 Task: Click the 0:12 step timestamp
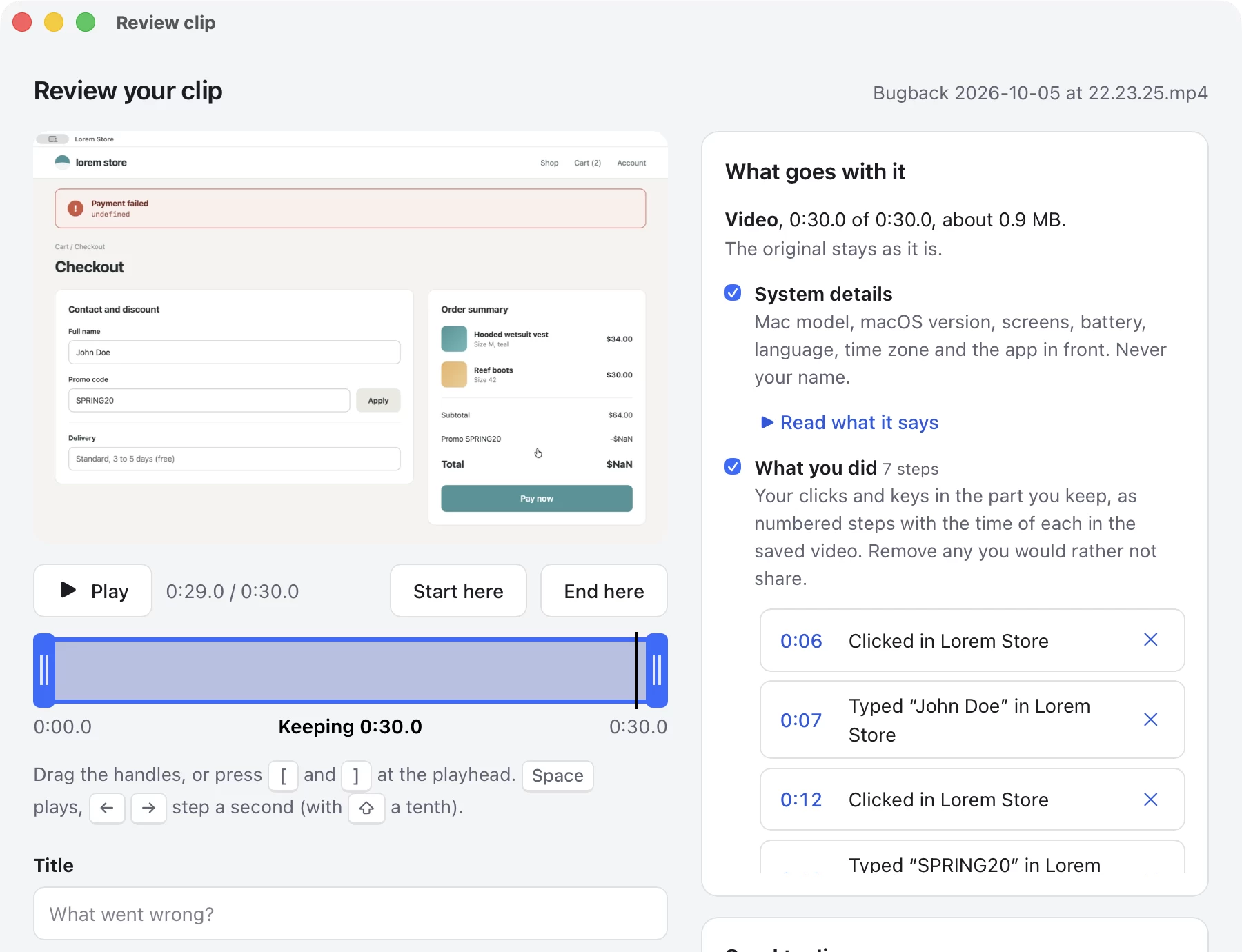click(801, 800)
